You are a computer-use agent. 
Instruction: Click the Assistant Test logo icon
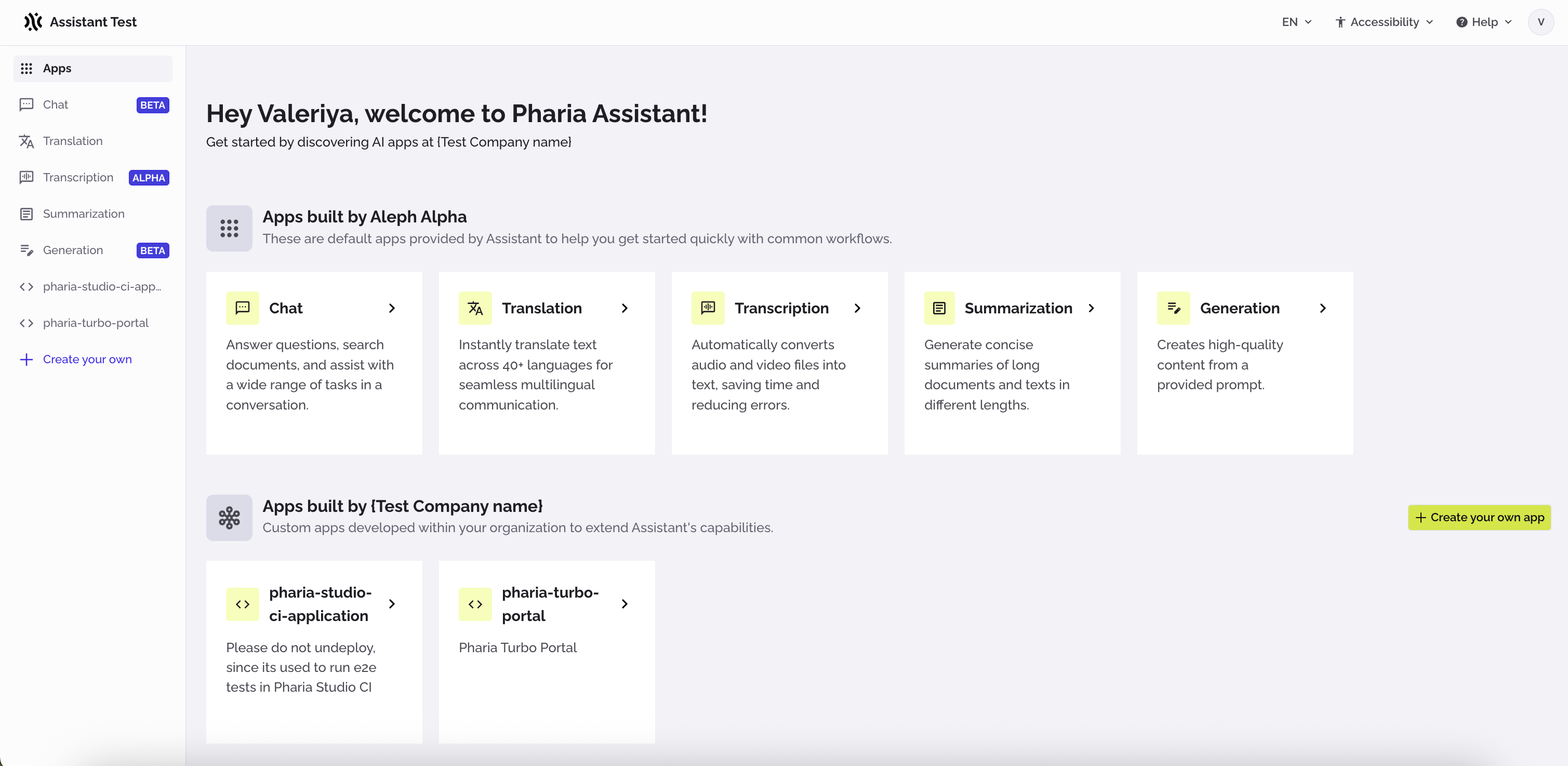coord(32,21)
